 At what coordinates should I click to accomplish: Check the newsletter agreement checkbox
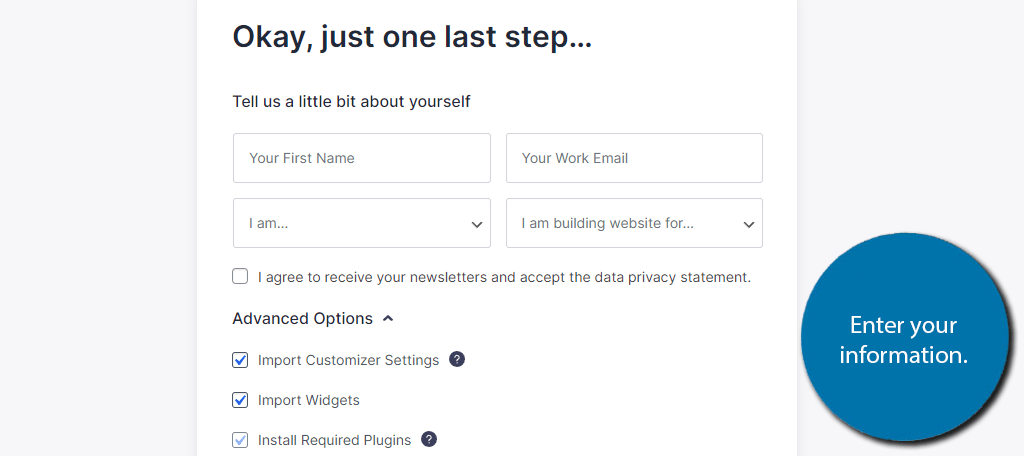coord(240,276)
